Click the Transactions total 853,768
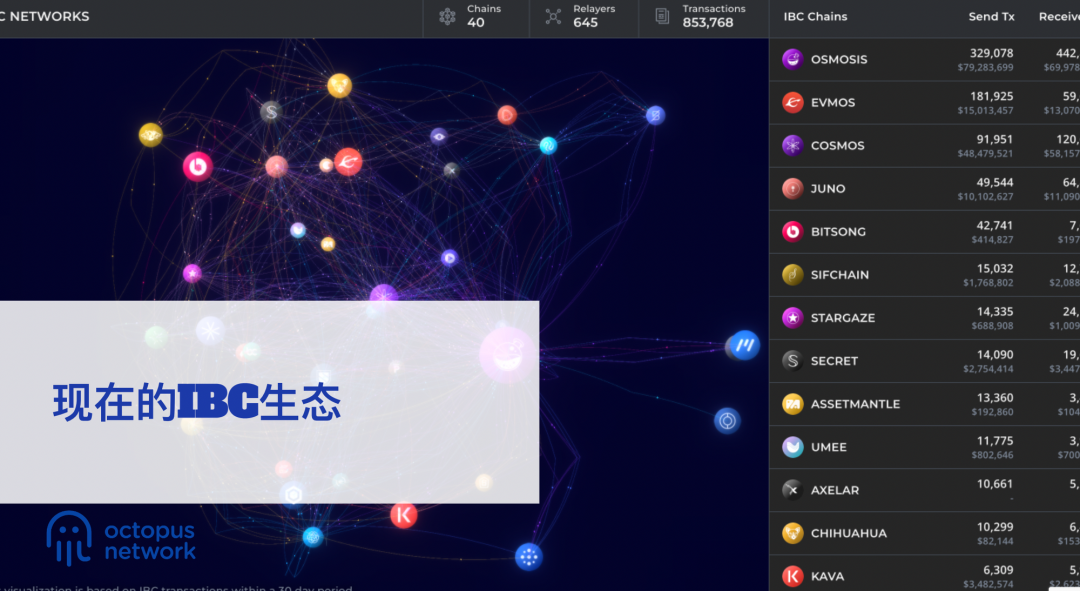This screenshot has height=591, width=1080. click(708, 23)
